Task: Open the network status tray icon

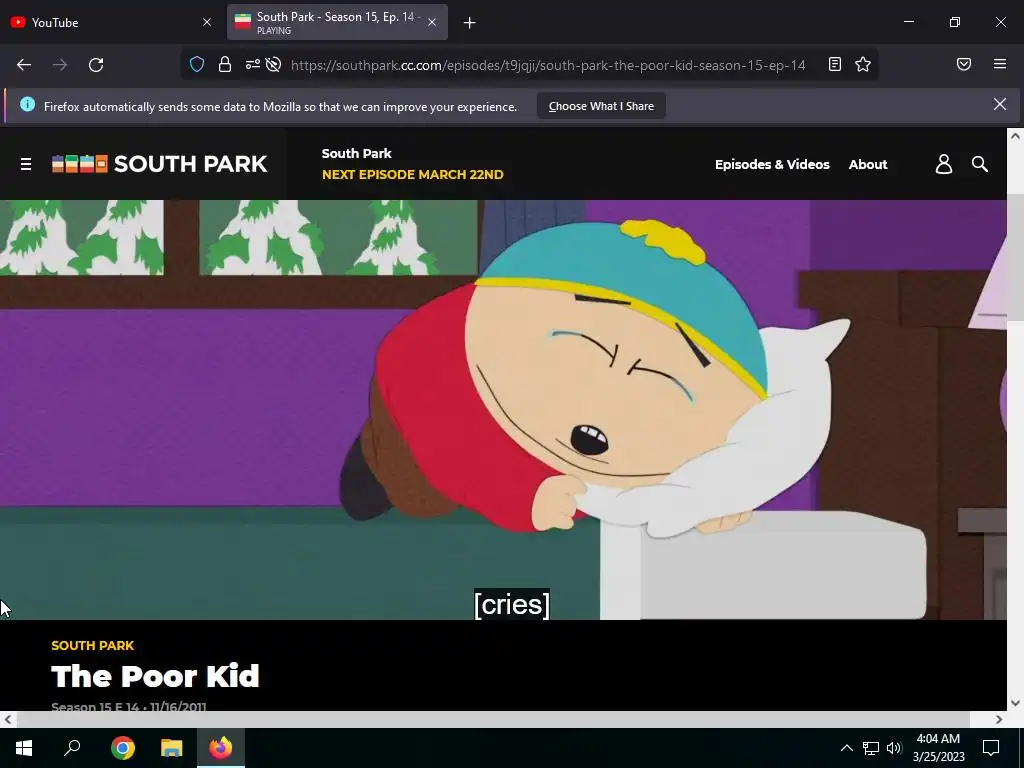Action: click(871, 748)
